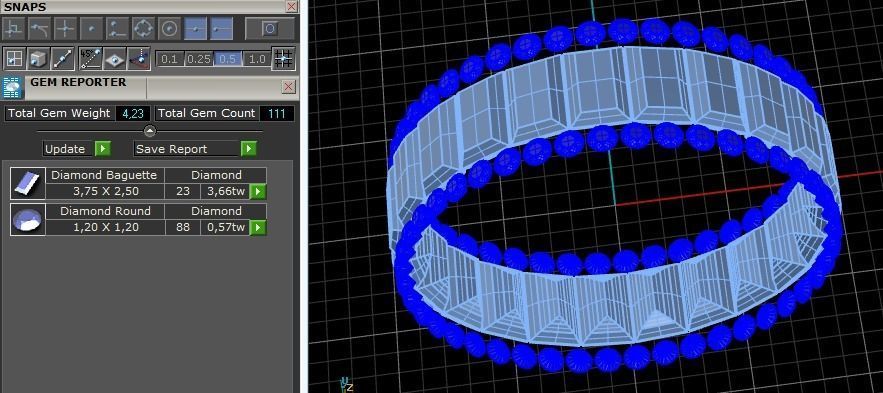
Task: Run Save Report with green arrow
Action: click(x=249, y=149)
